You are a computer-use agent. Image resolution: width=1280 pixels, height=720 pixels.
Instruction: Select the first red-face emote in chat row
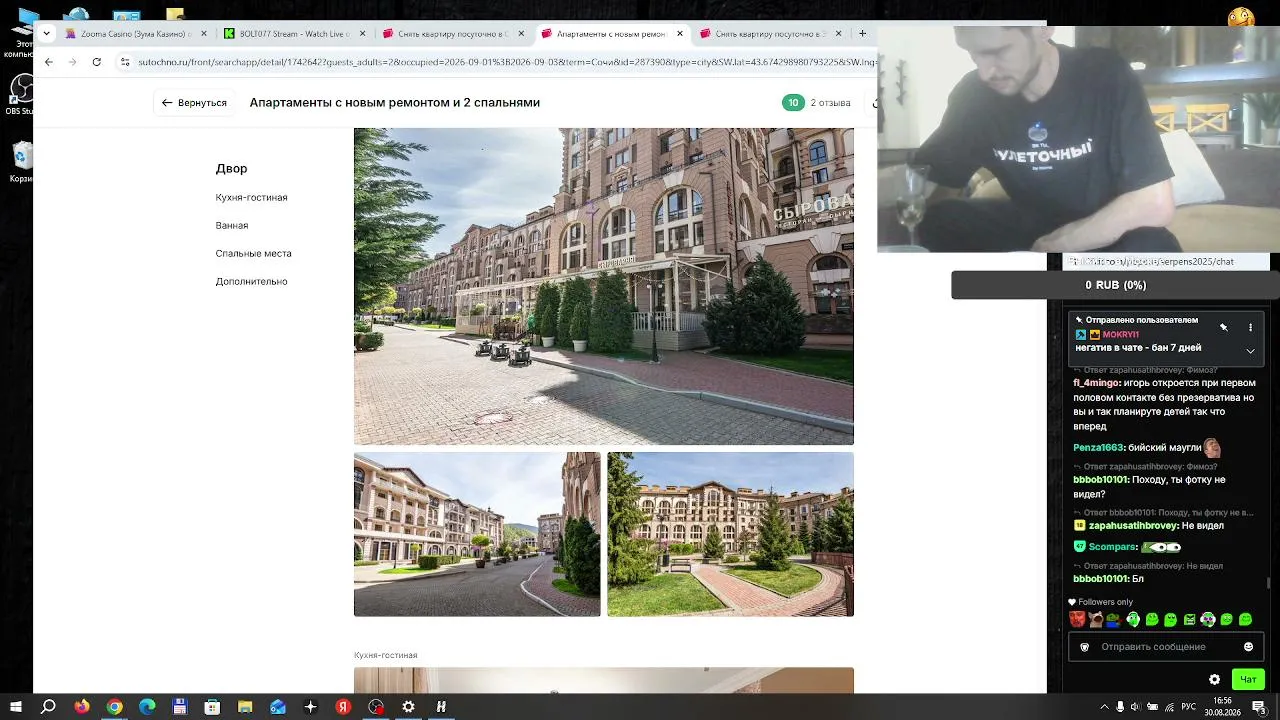click(1077, 620)
